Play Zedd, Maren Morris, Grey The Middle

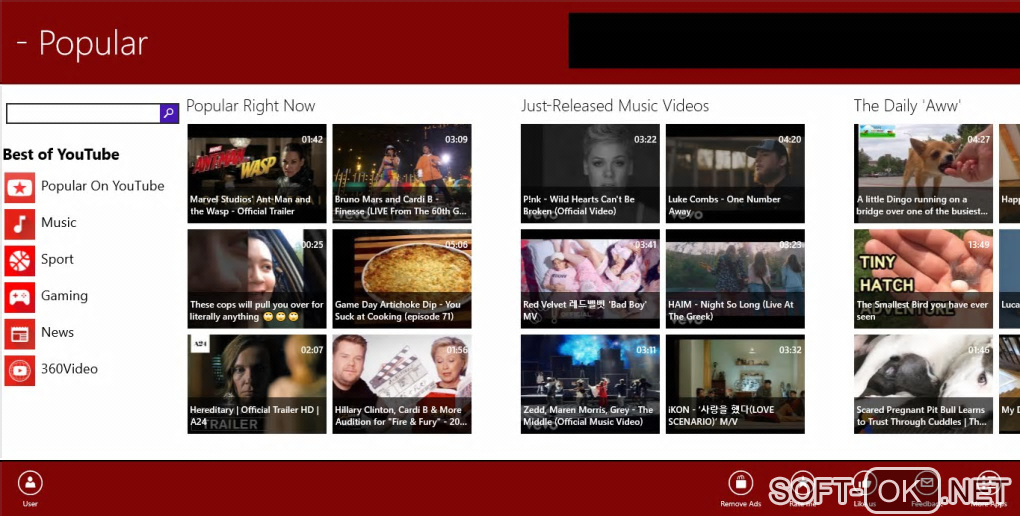590,384
